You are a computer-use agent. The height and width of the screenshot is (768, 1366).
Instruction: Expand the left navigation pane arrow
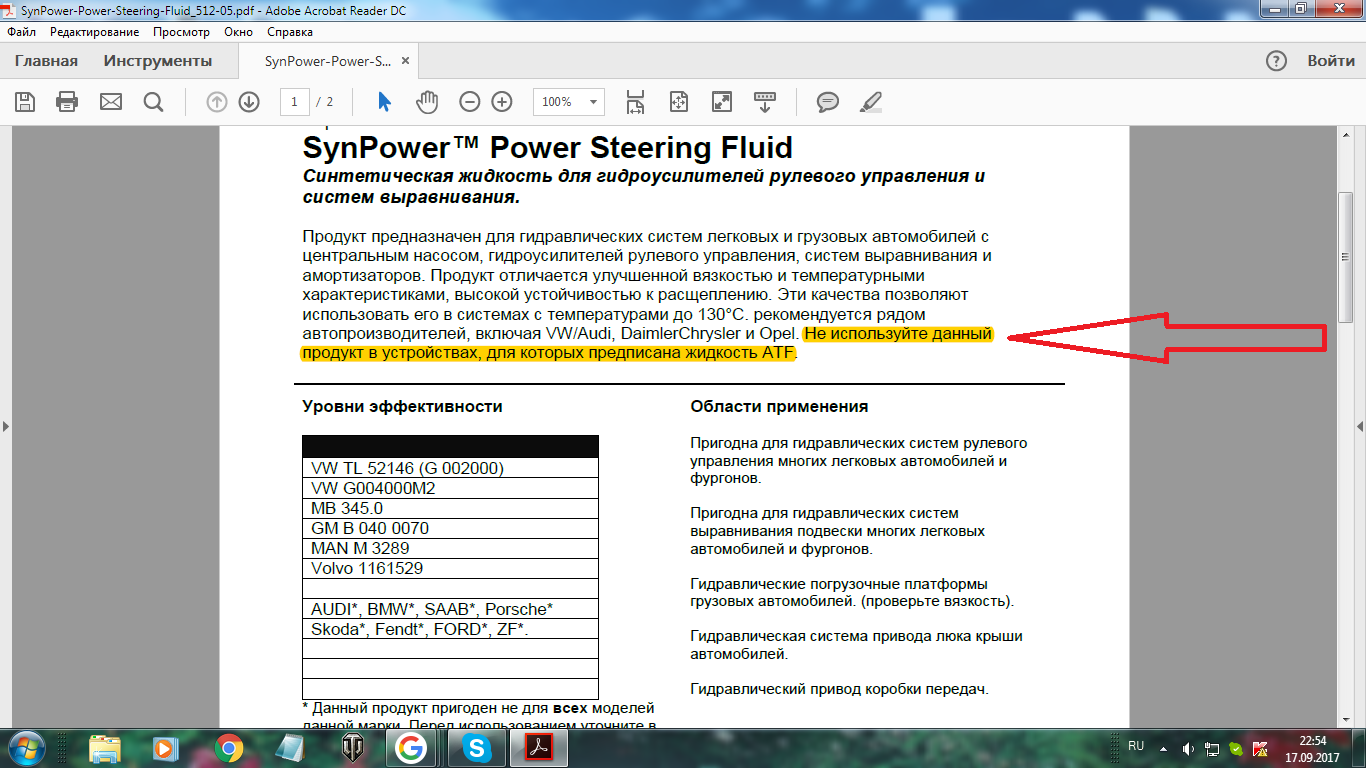(x=5, y=426)
